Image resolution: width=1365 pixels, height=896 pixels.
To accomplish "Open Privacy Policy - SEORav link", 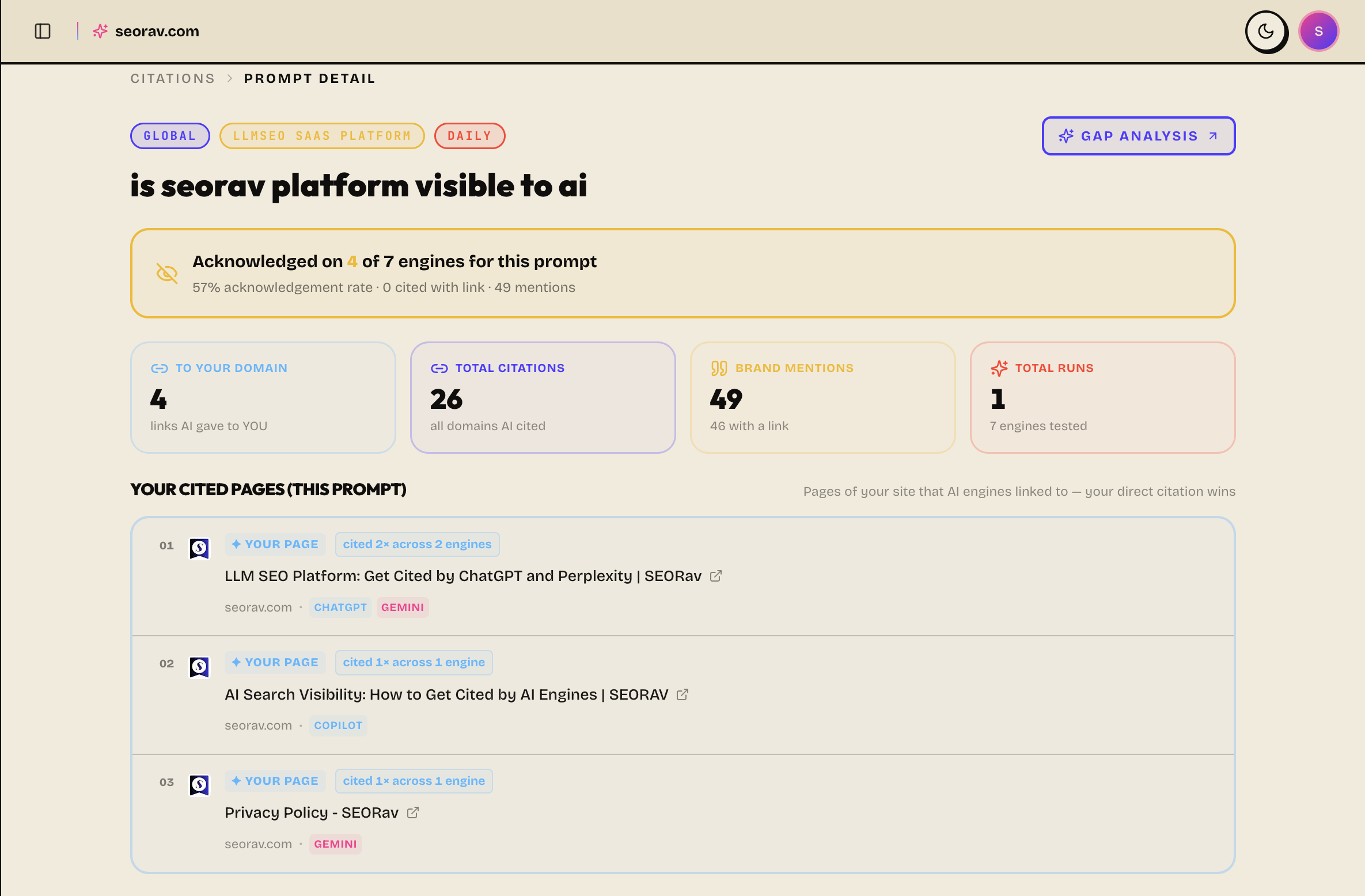I will 312,813.
